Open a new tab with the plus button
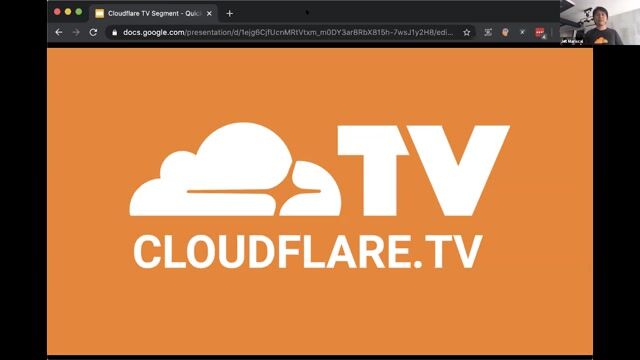Viewport: 640px width, 360px height. pos(229,13)
